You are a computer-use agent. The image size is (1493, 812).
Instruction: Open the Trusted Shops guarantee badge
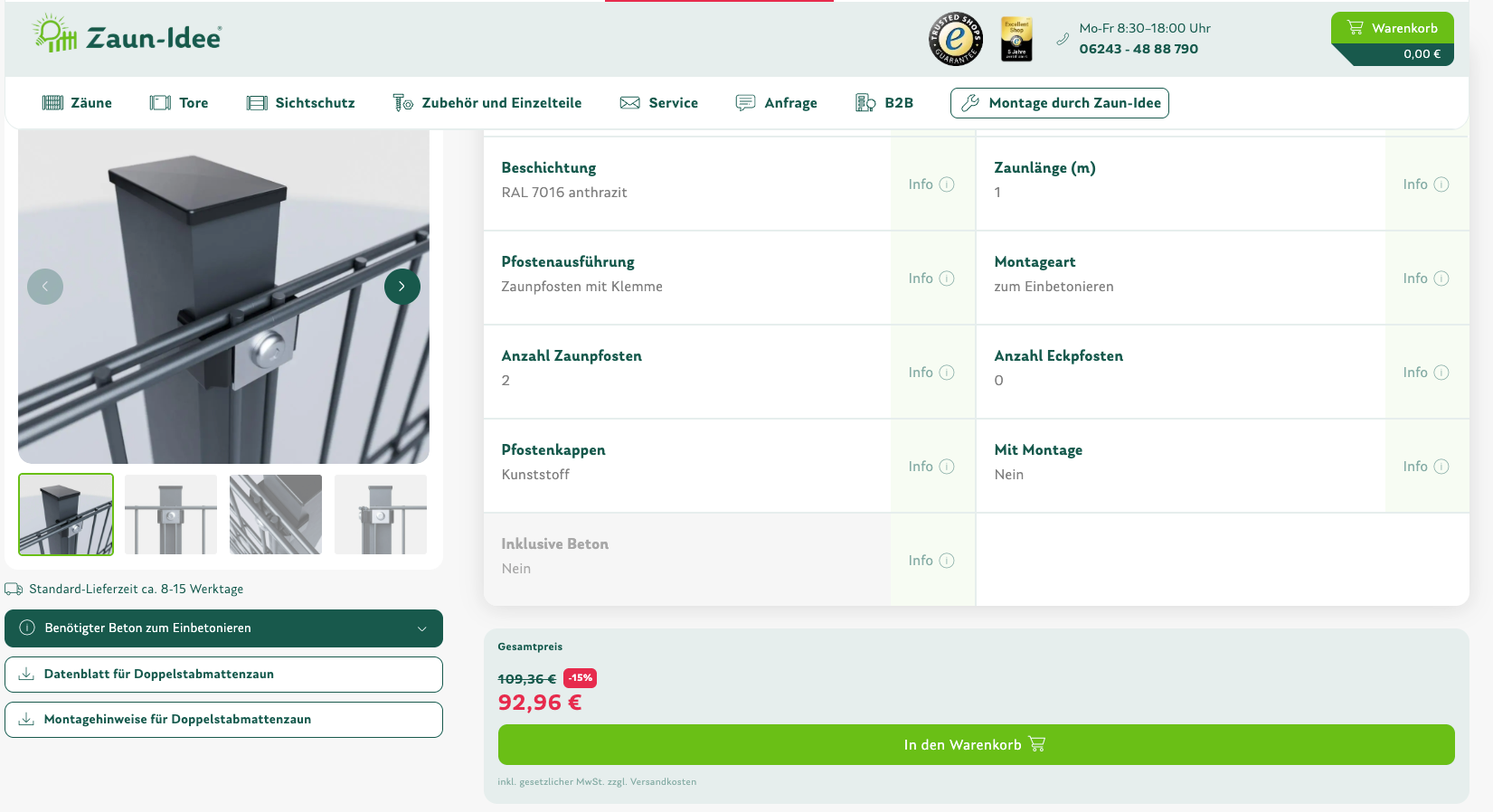point(955,39)
